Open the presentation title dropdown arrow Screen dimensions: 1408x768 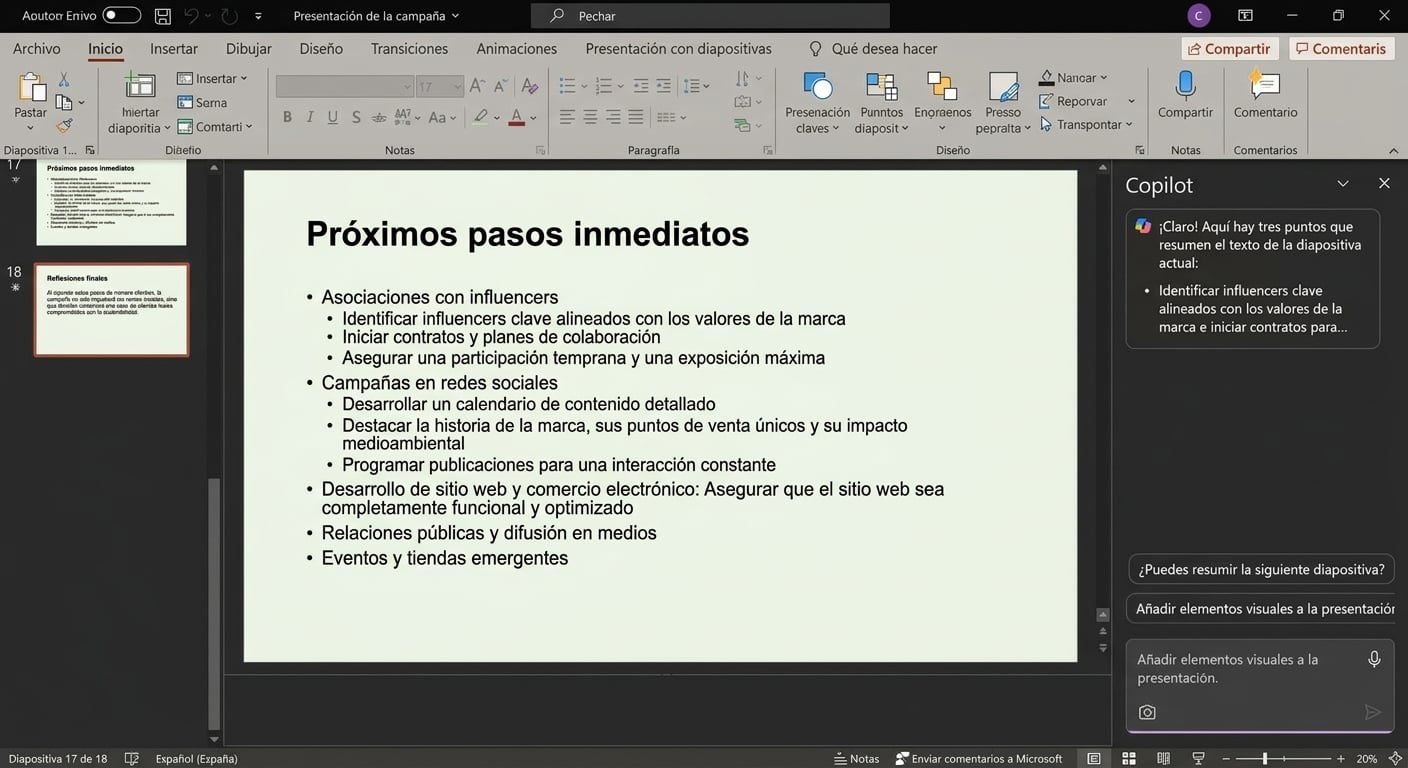tap(456, 16)
